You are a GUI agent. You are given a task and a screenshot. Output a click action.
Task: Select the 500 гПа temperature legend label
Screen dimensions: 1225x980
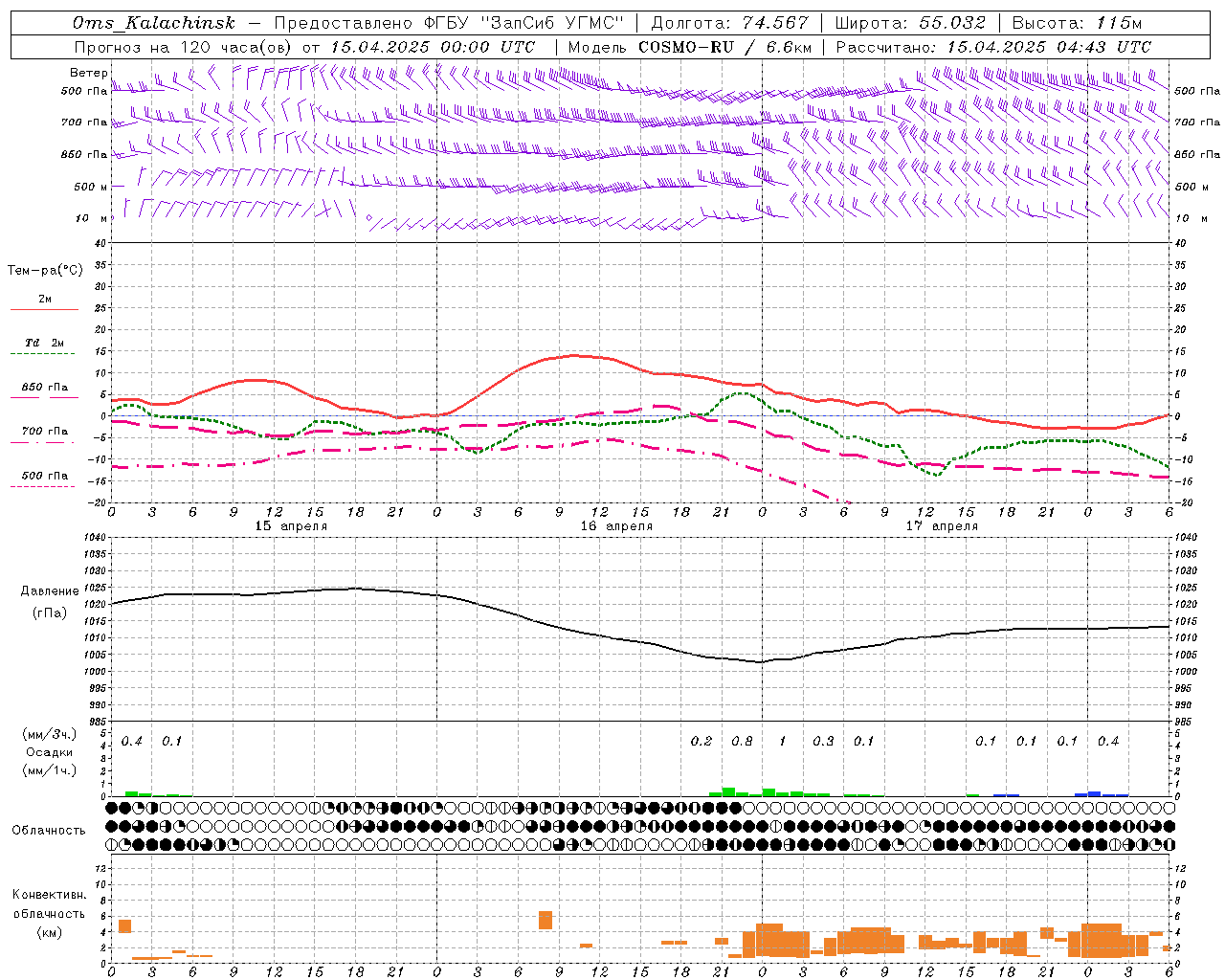click(45, 476)
